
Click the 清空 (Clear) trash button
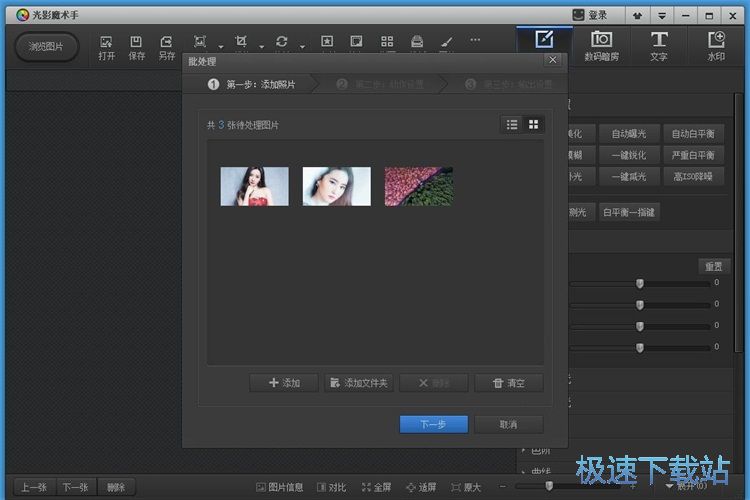coord(508,383)
